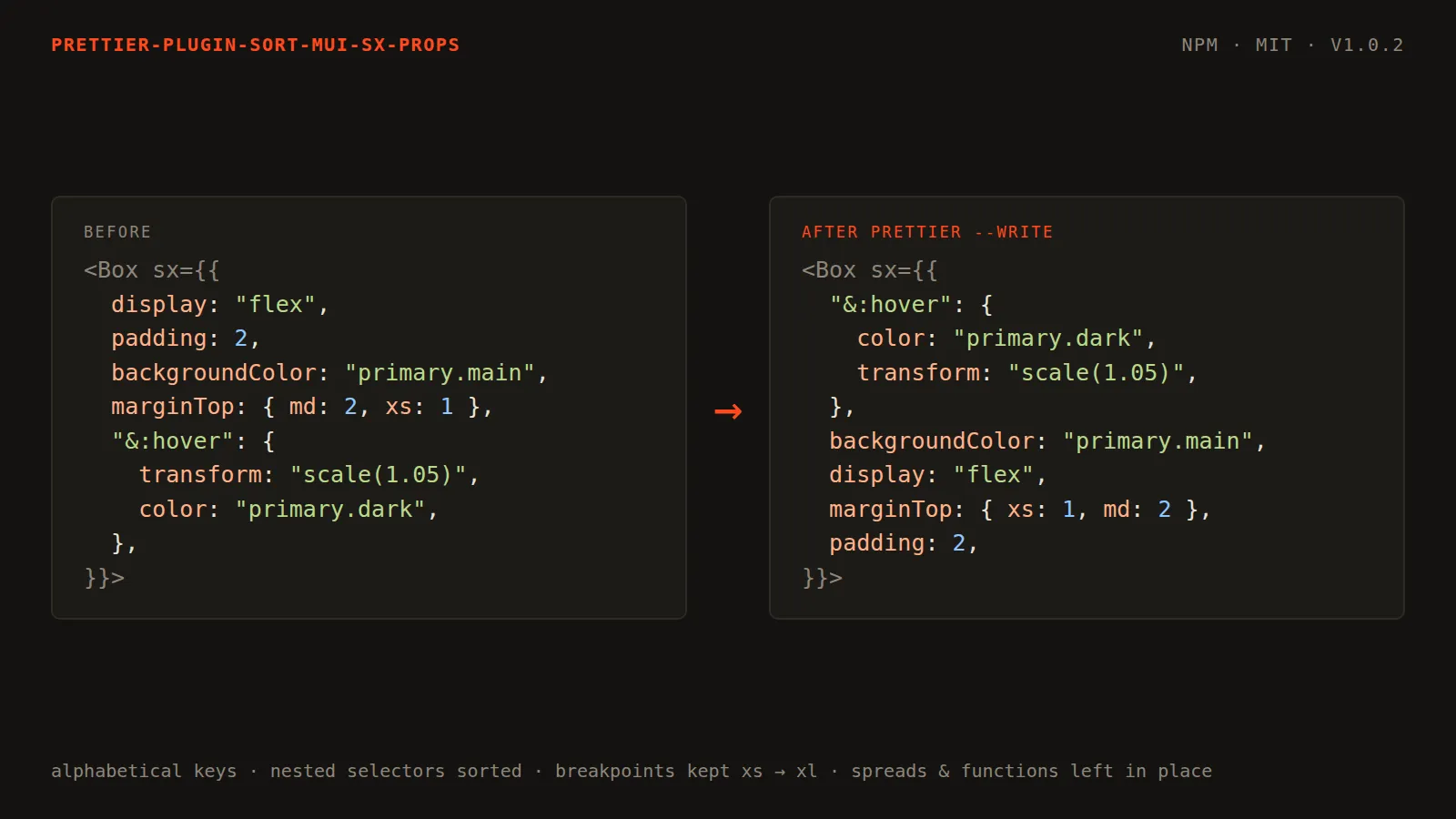Click closing '}}>' in AFTER panel

[x=823, y=577]
